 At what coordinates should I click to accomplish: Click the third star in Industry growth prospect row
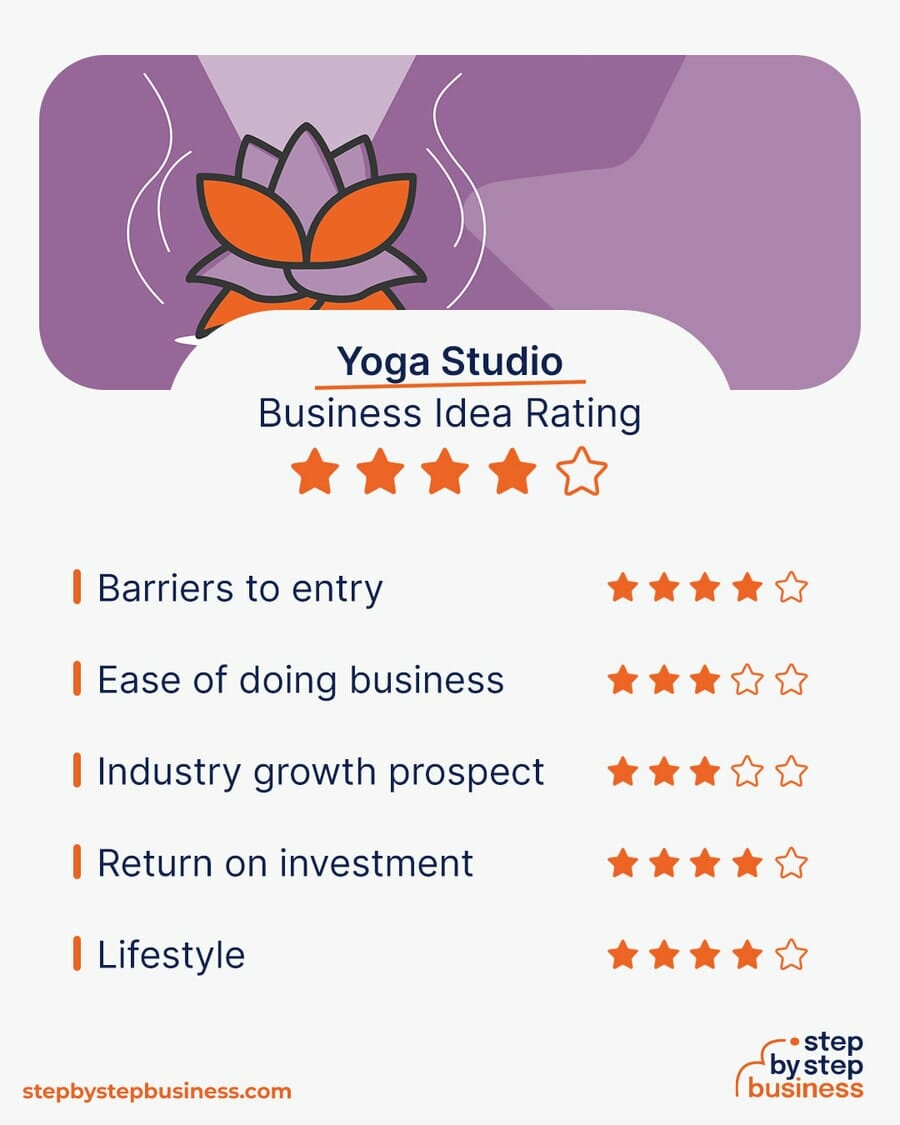[x=706, y=771]
